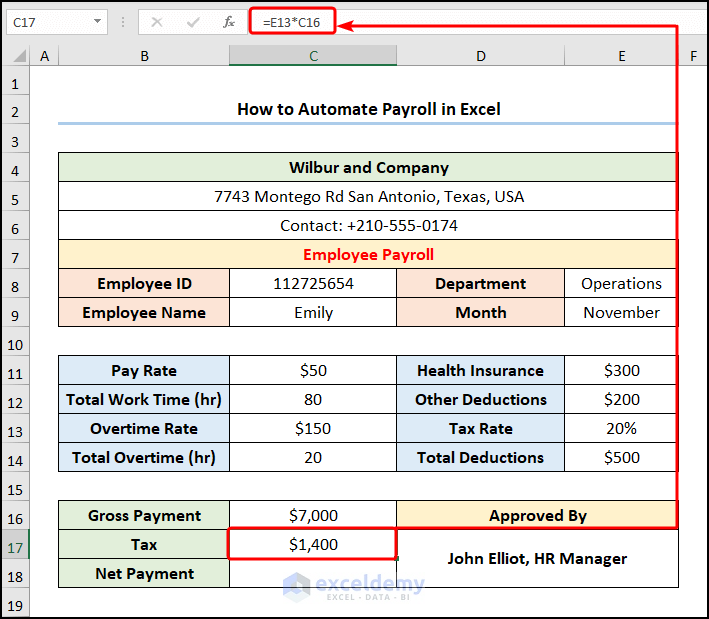Click the $150 overtime rate value
The width and height of the screenshot is (709, 619).
(313, 428)
